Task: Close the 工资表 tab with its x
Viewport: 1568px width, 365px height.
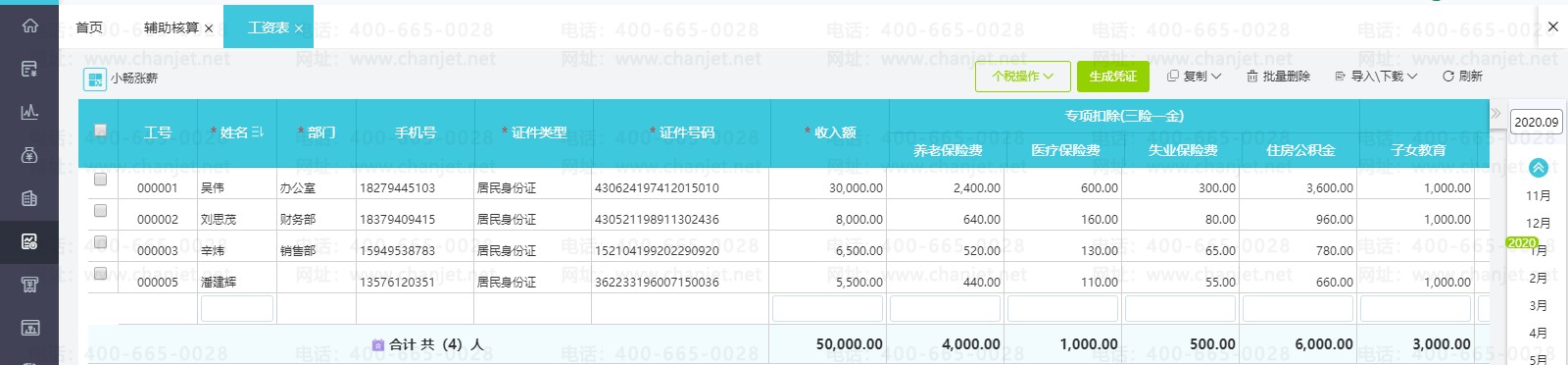Action: pyautogui.click(x=299, y=28)
